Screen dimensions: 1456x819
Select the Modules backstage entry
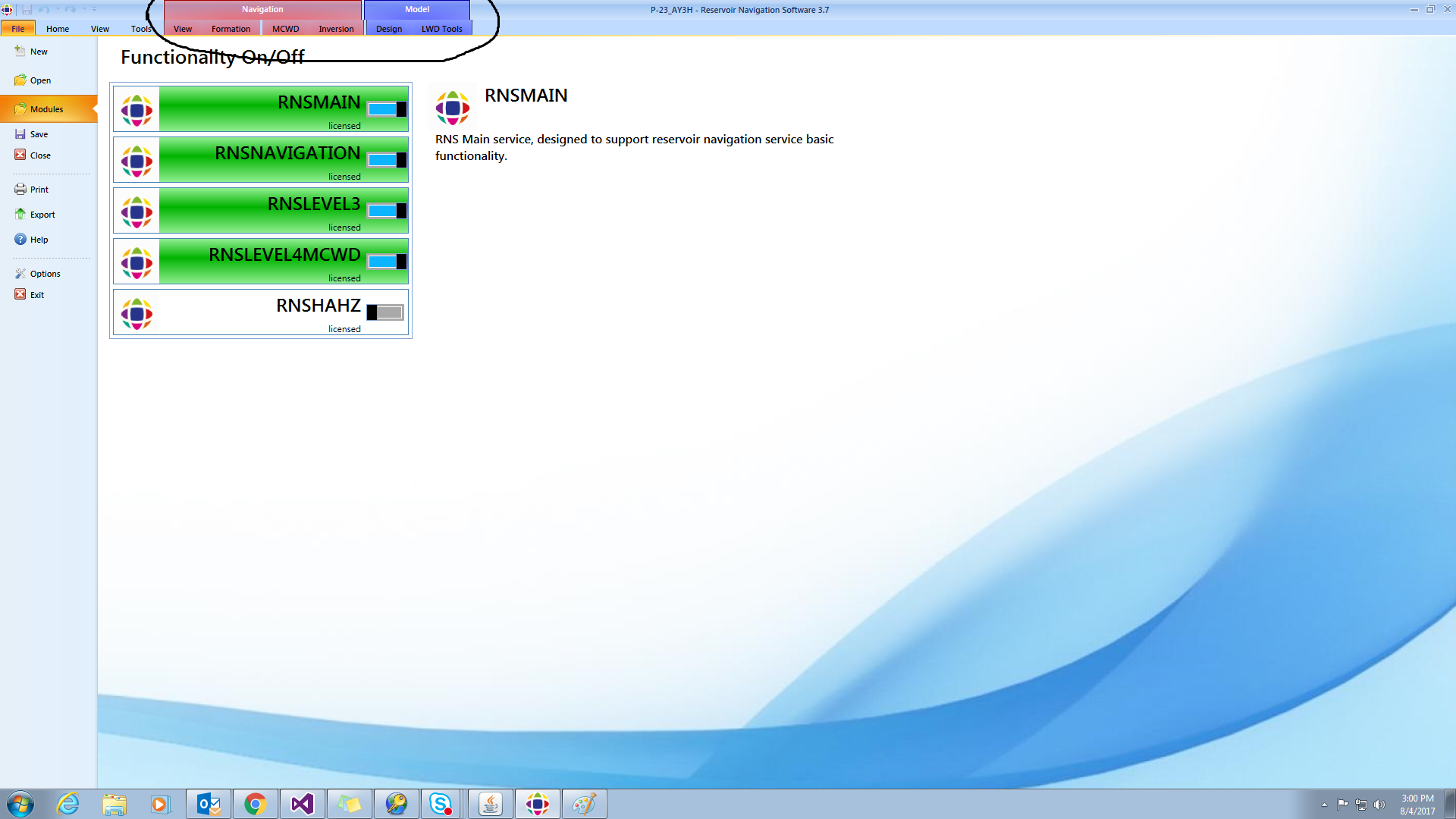[x=46, y=109]
